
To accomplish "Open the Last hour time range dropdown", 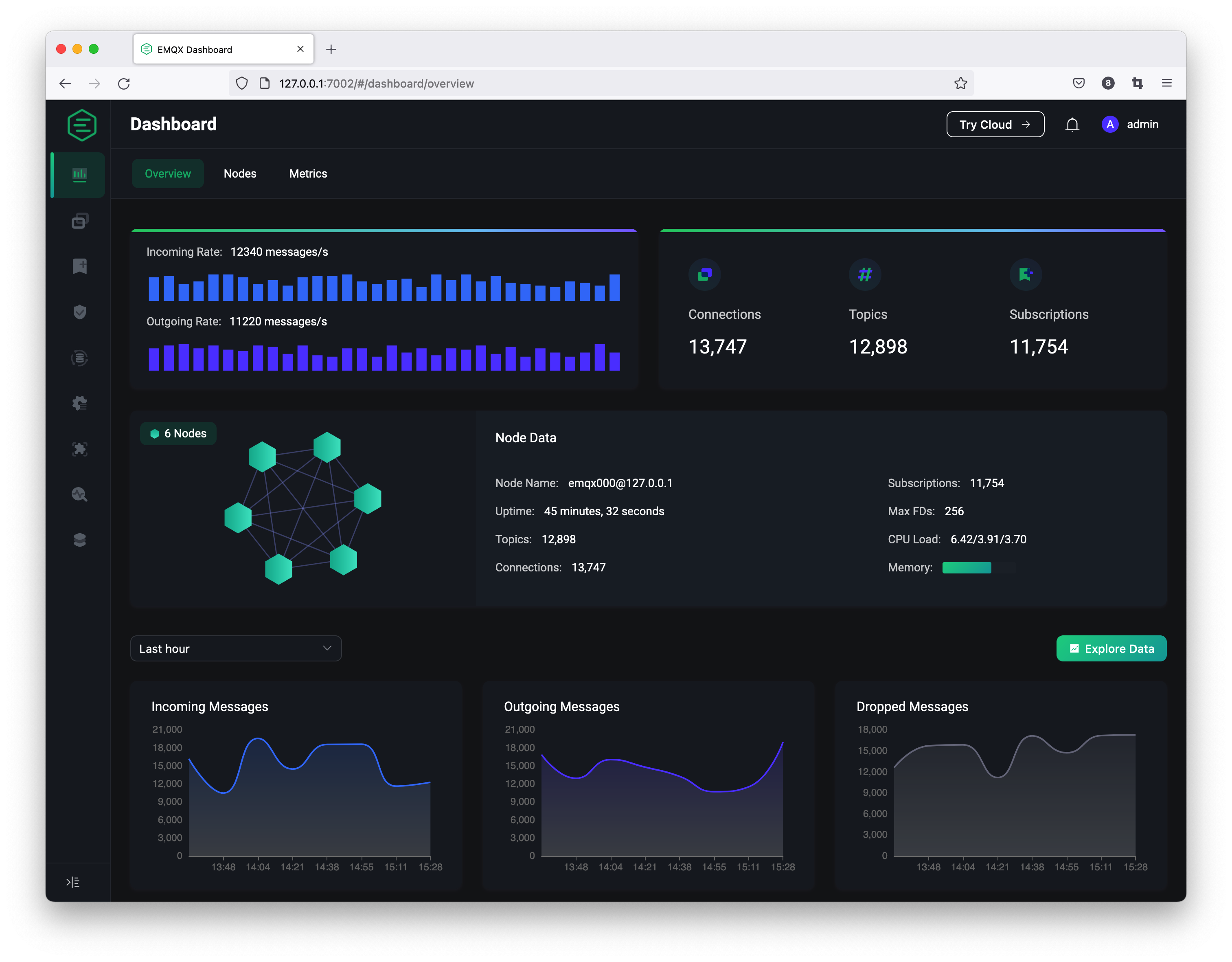I will [236, 649].
